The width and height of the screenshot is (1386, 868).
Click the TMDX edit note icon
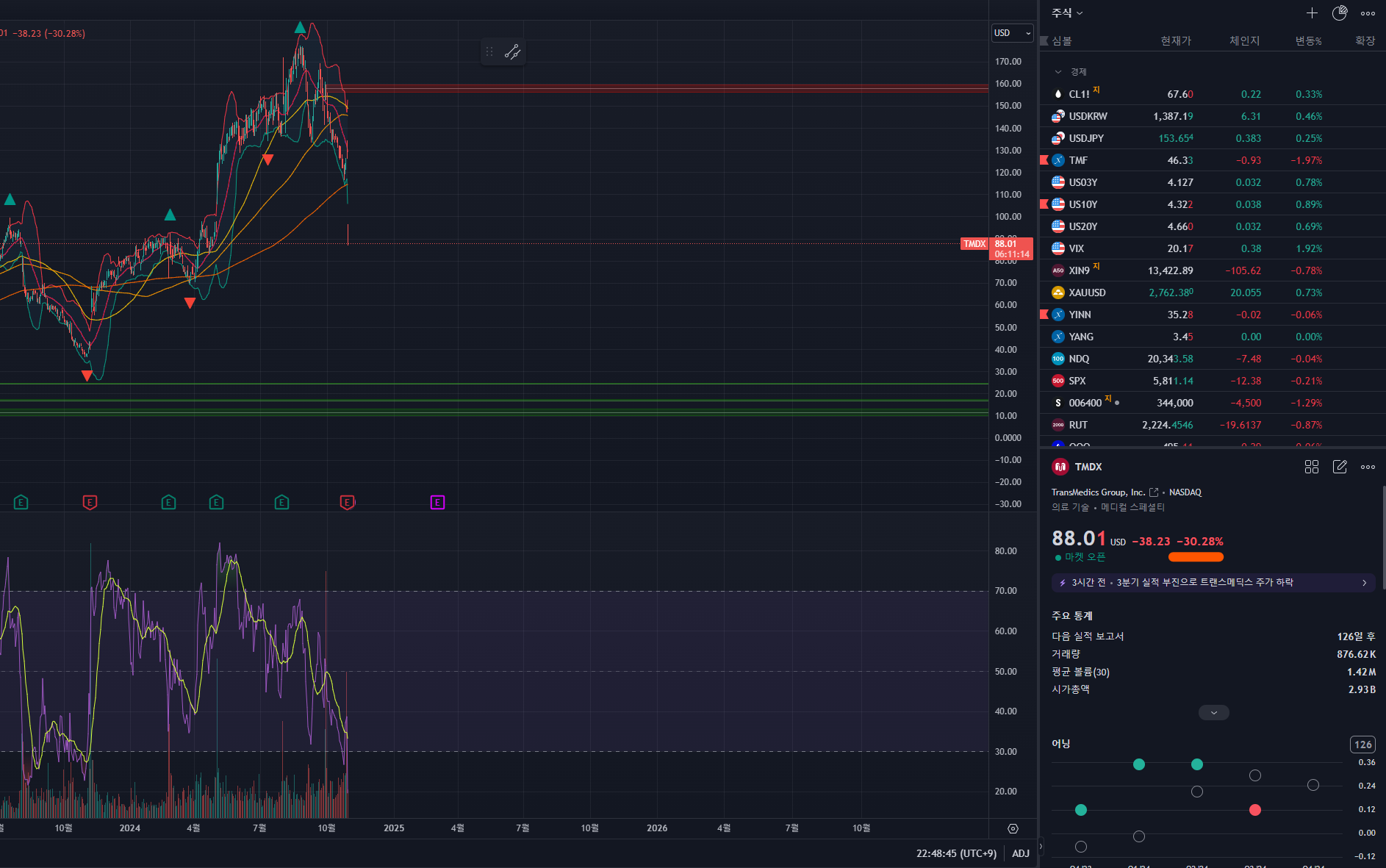pyautogui.click(x=1340, y=467)
